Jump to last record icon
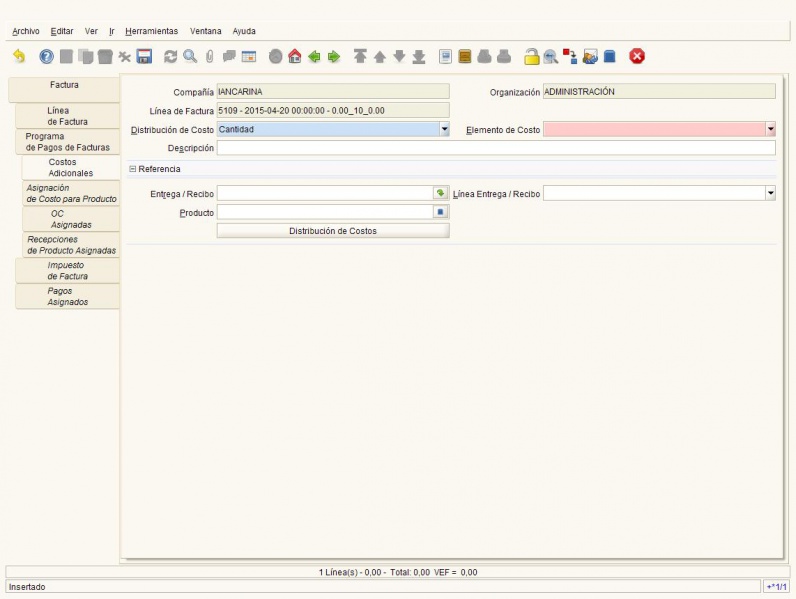 [x=419, y=56]
